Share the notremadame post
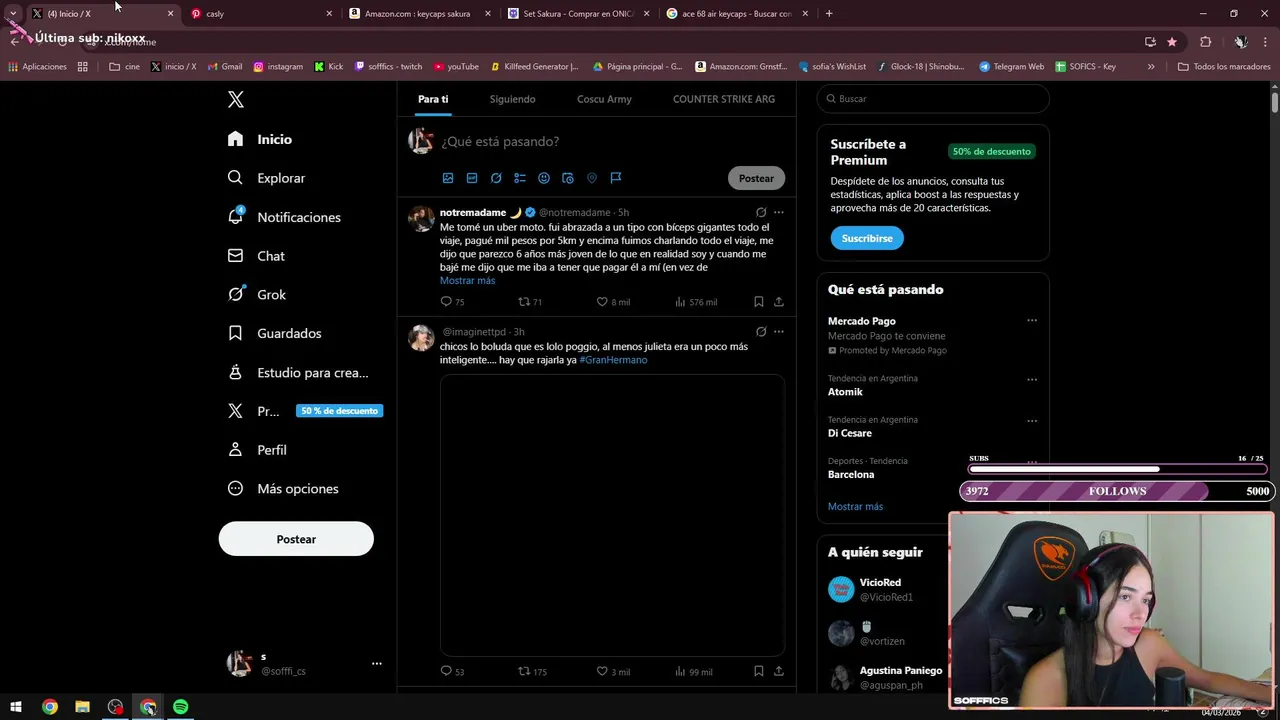Image resolution: width=1280 pixels, height=720 pixels. 779,302
